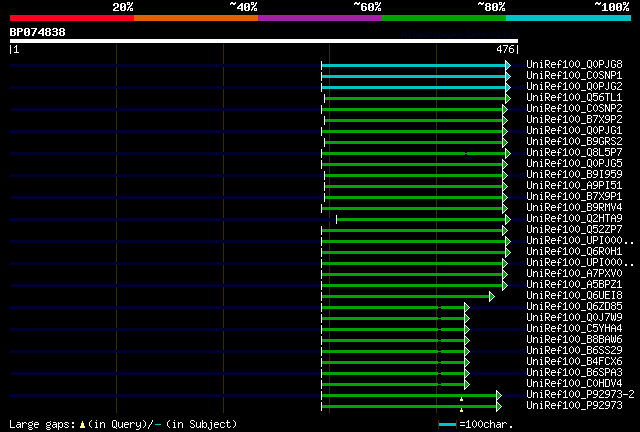Select the UniRef100_Q0J7W9 label
Viewport: 640px width, 432px height.
pyautogui.click(x=574, y=318)
